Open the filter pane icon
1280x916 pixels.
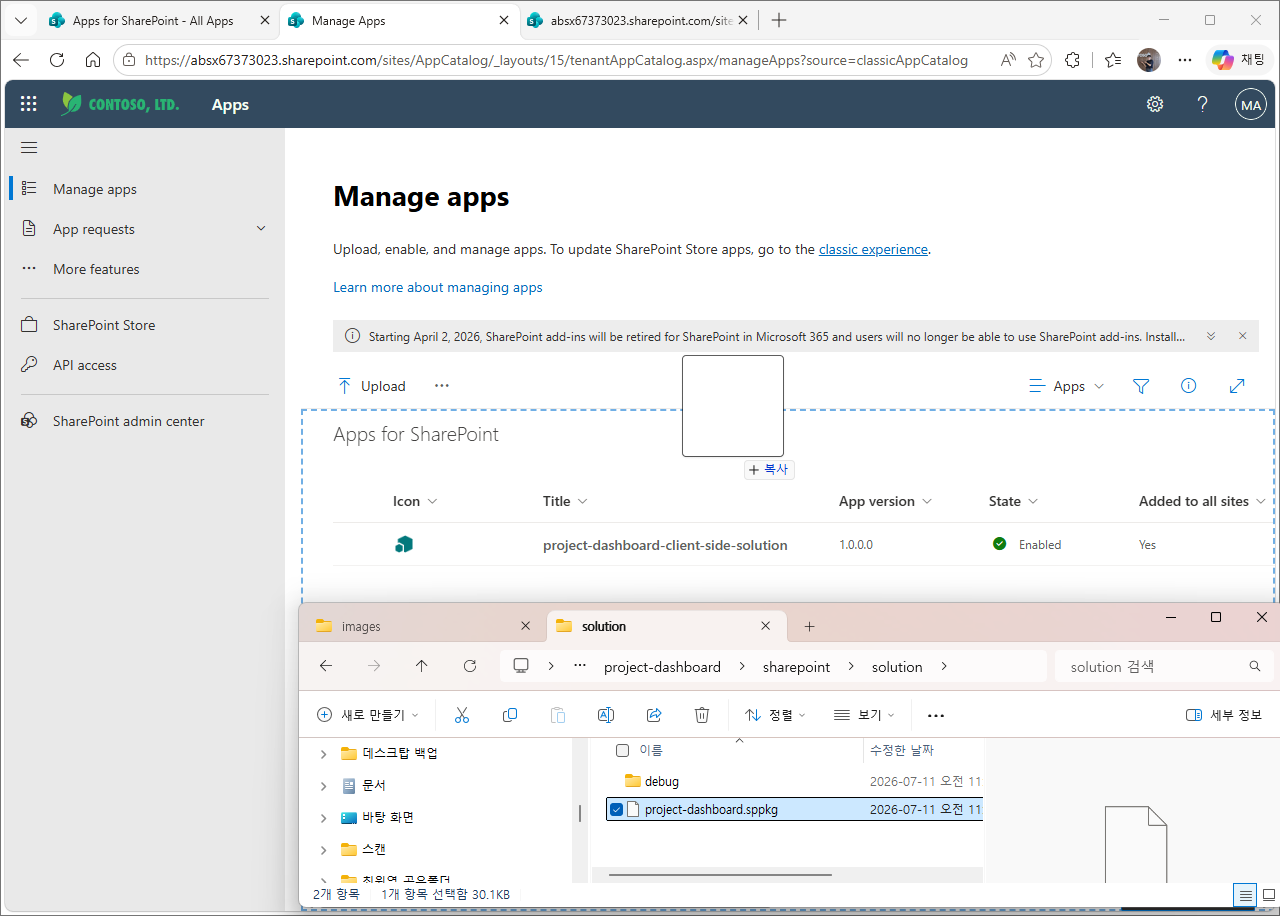tap(1141, 386)
